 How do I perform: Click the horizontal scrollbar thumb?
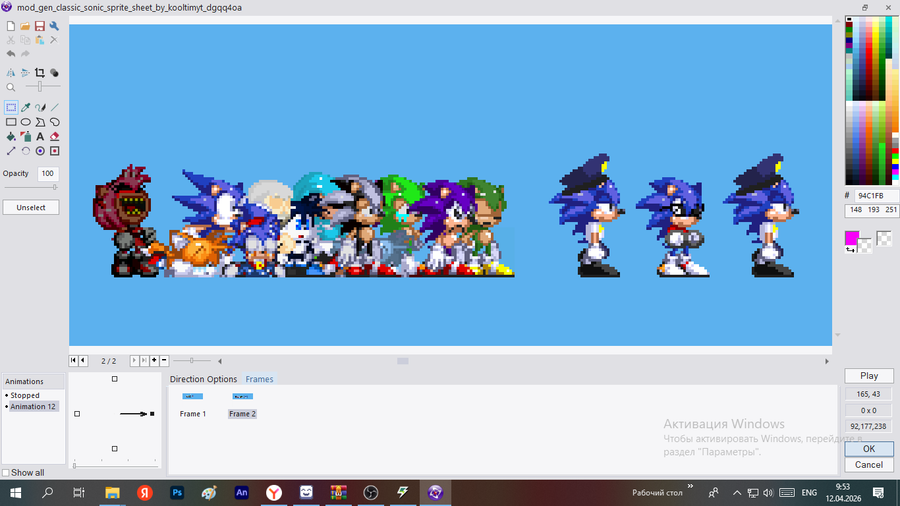tap(403, 361)
